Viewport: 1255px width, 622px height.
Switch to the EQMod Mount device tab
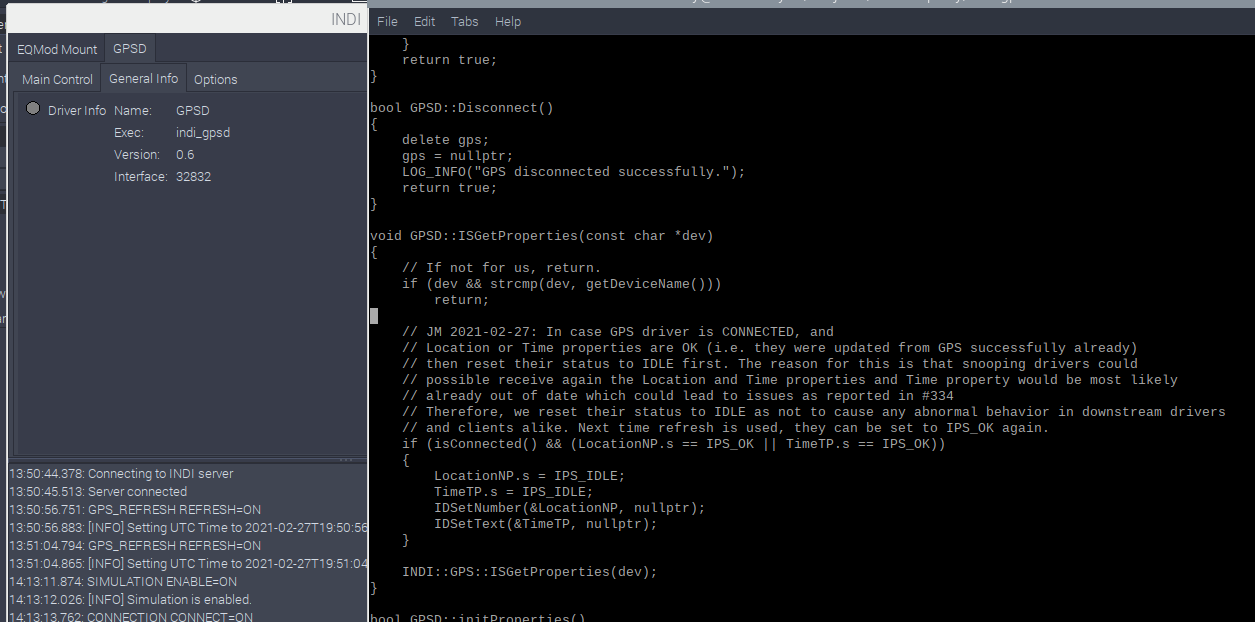[57, 48]
